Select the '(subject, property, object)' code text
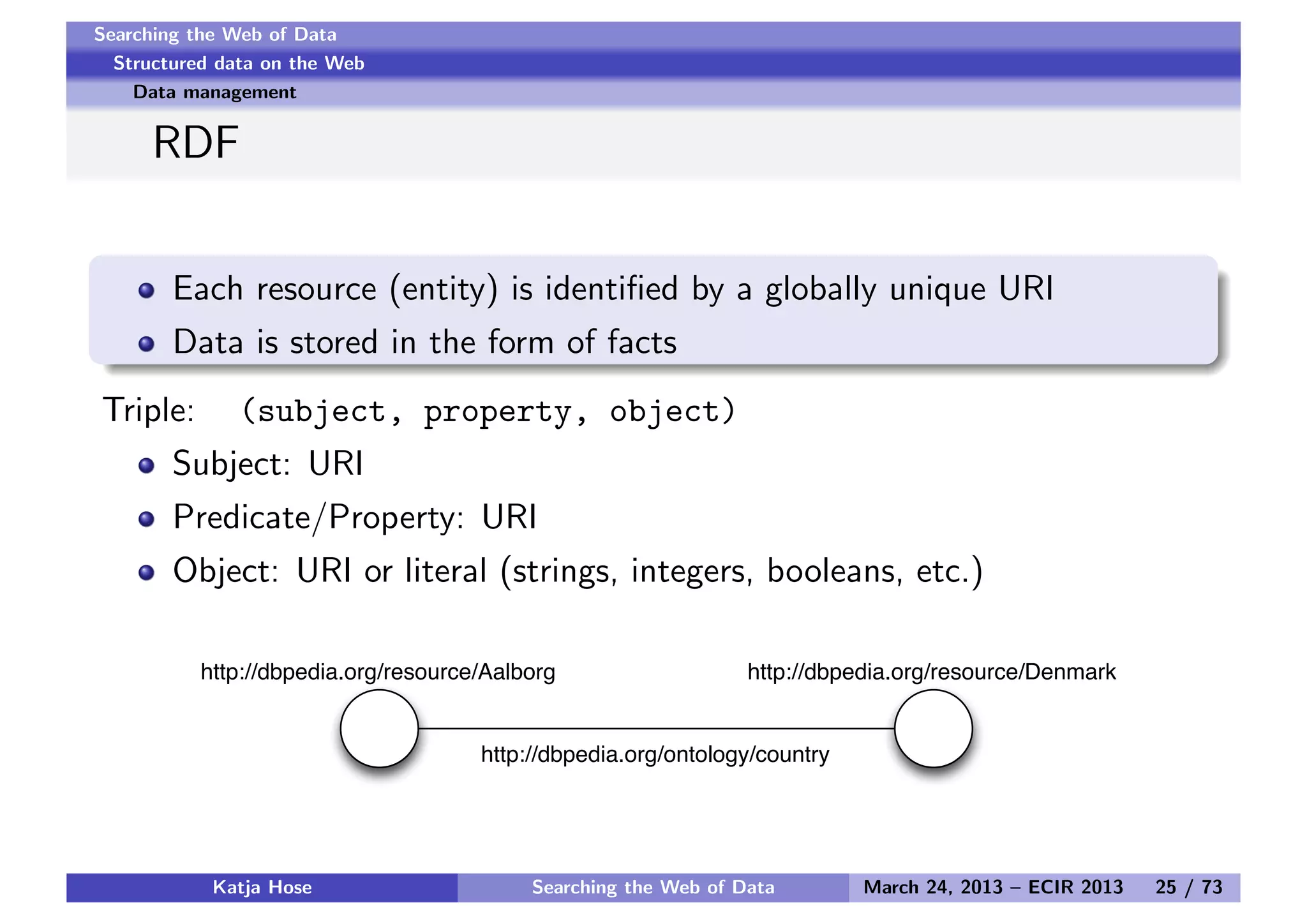Image resolution: width=1307 pixels, height=924 pixels. 489,412
